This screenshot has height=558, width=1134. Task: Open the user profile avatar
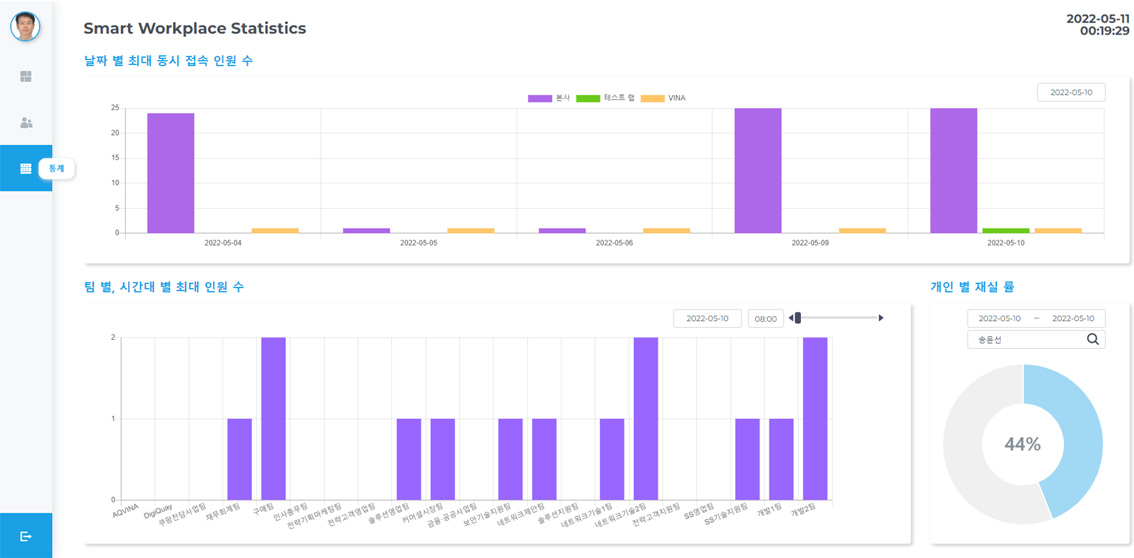[x=25, y=27]
